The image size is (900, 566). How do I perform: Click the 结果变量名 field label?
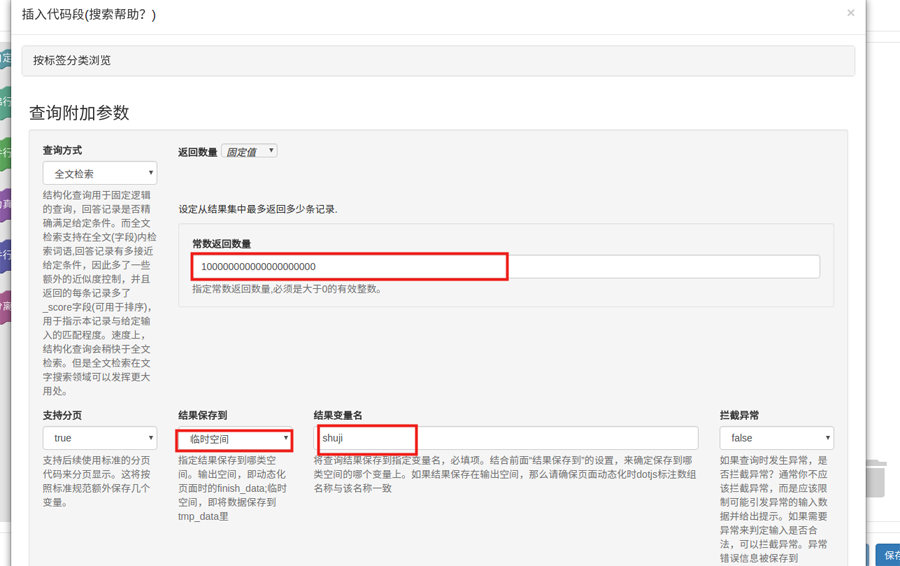[x=337, y=415]
